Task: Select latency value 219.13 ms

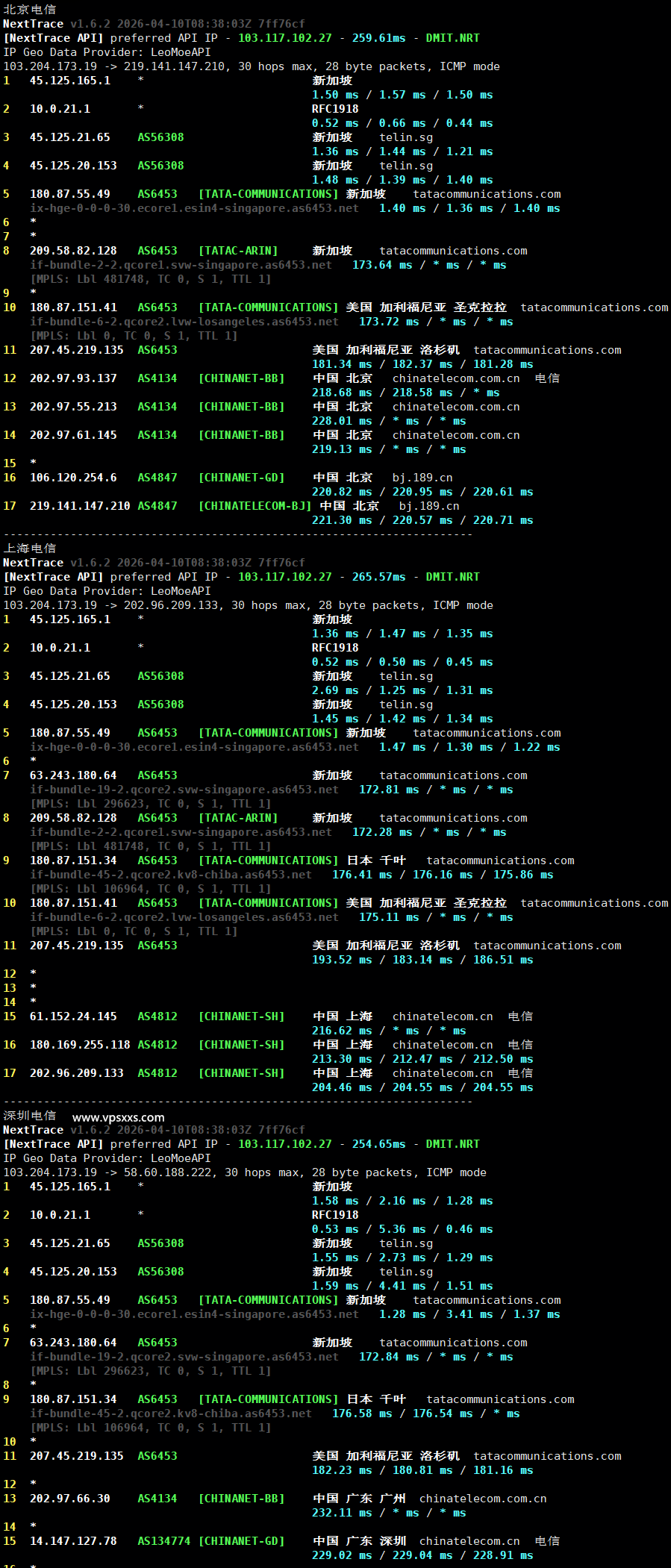Action: [x=342, y=449]
